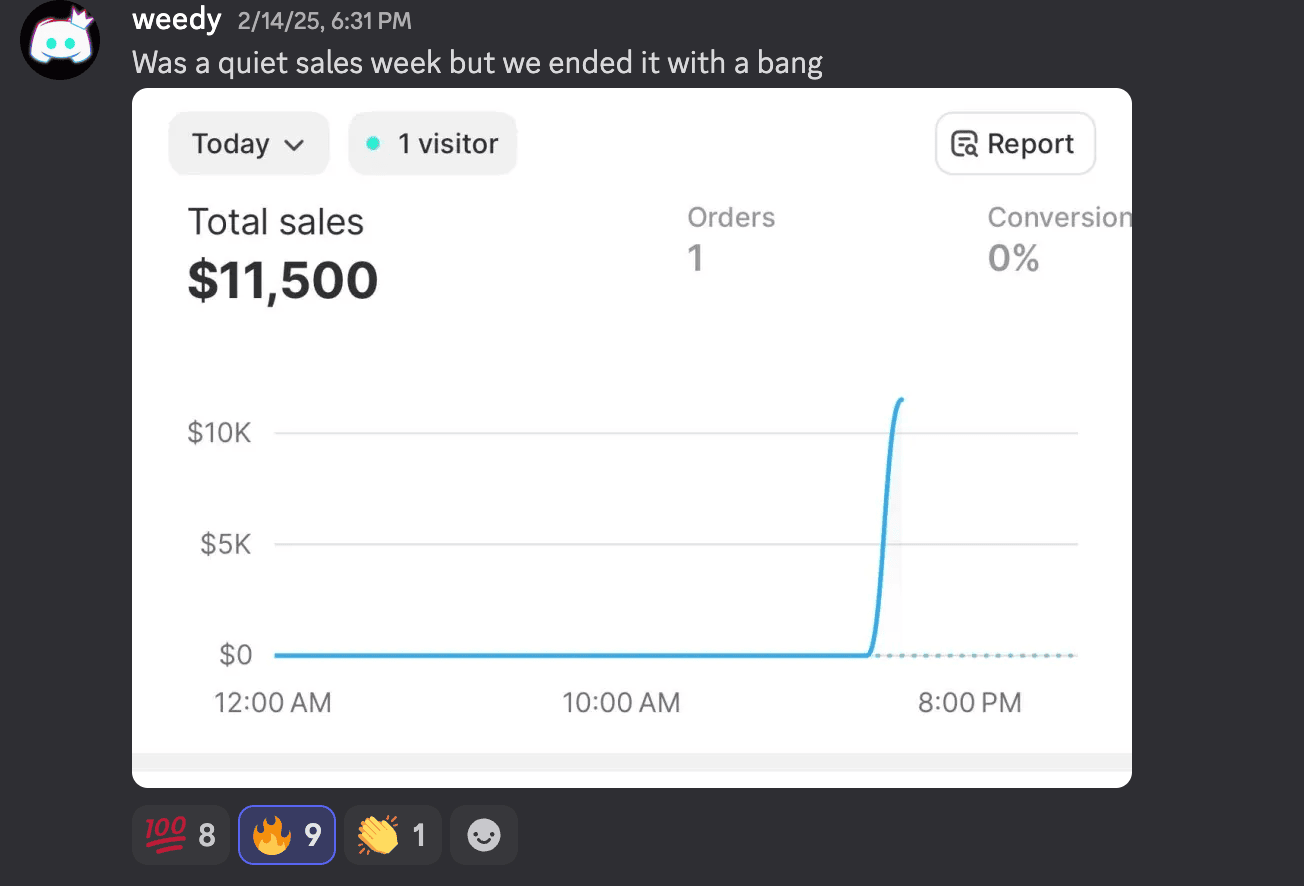The width and height of the screenshot is (1304, 886).
Task: Click the sales line peak on chart
Action: [x=901, y=400]
